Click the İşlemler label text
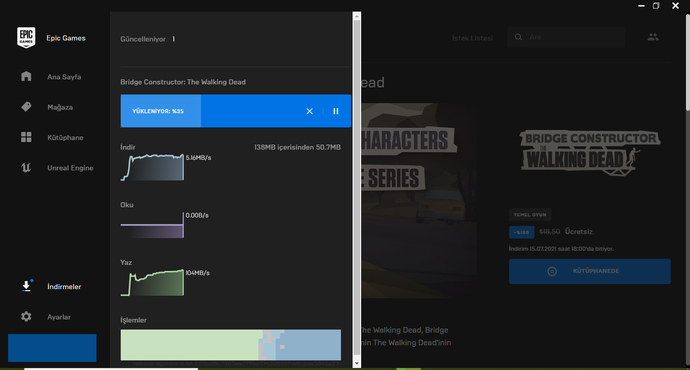The width and height of the screenshot is (690, 370). tap(133, 320)
